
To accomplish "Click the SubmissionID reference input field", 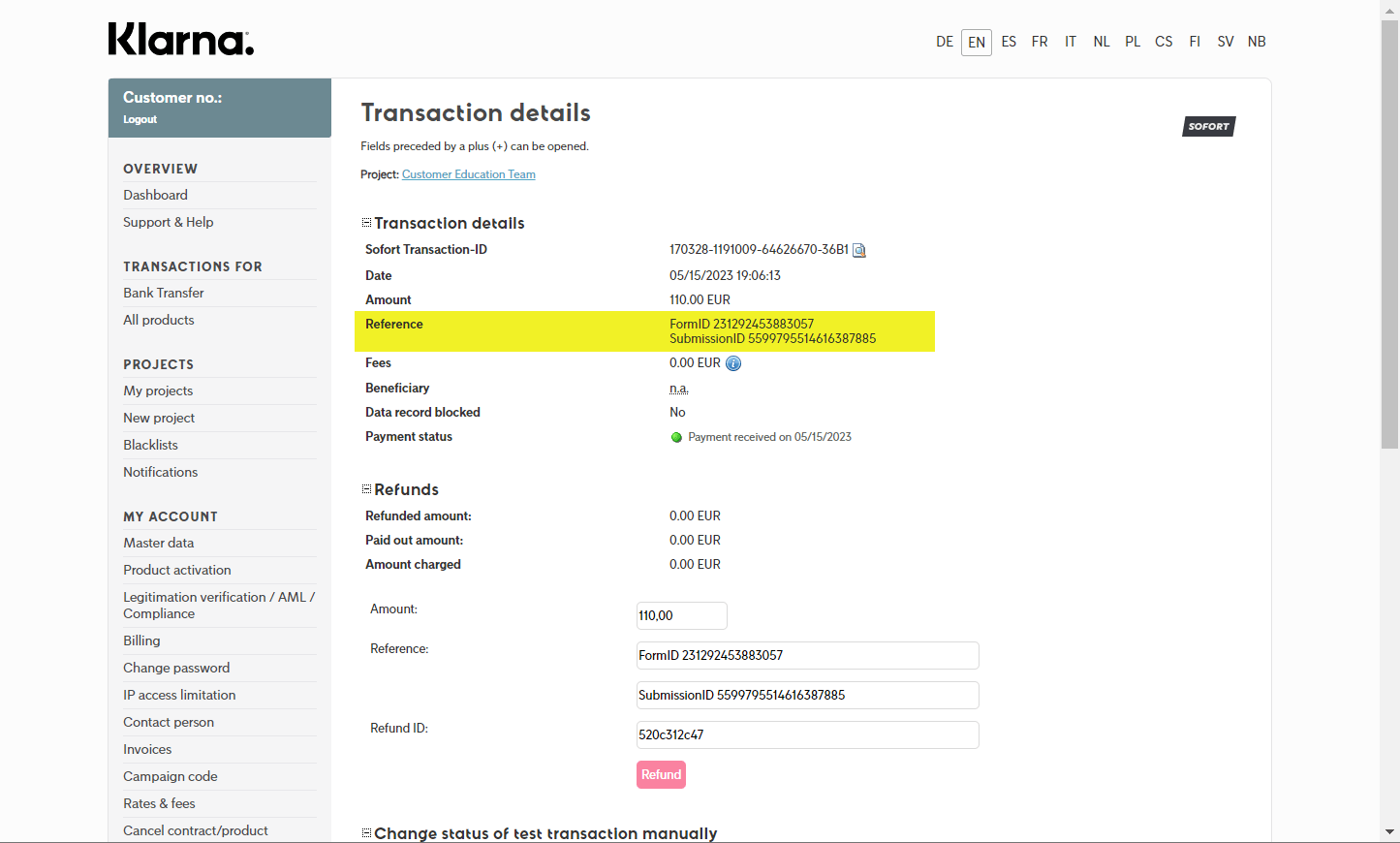I will click(807, 695).
